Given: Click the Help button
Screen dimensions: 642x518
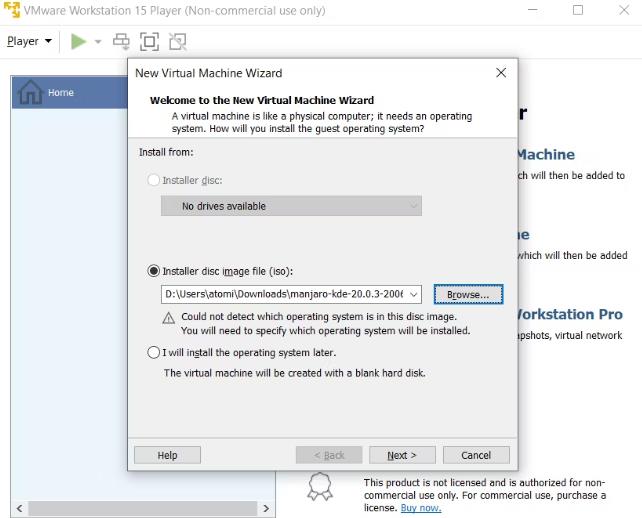Looking at the screenshot, I should (167, 455).
